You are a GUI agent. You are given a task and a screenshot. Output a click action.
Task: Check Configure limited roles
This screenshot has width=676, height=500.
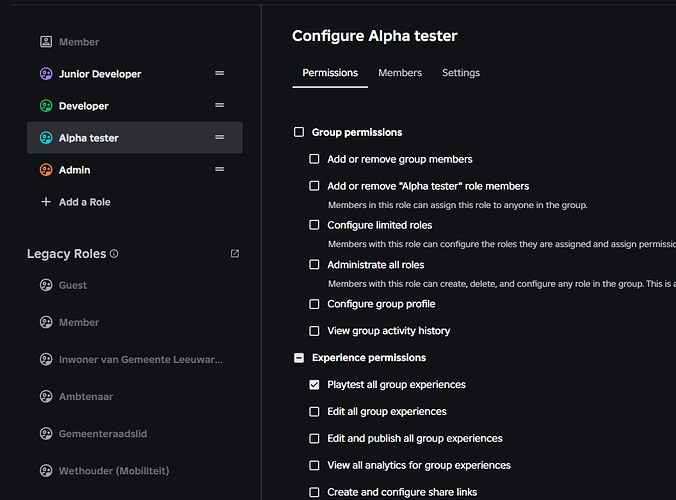(x=314, y=225)
